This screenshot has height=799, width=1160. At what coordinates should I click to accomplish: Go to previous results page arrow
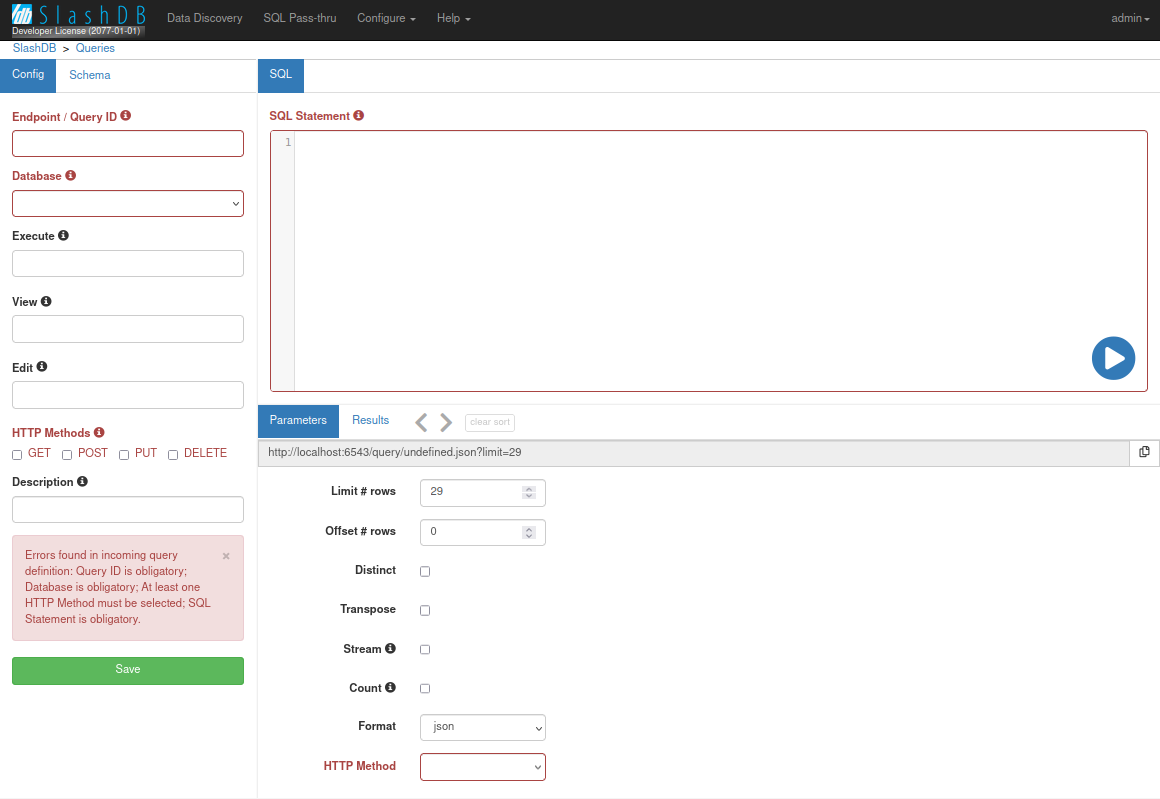[x=421, y=422]
